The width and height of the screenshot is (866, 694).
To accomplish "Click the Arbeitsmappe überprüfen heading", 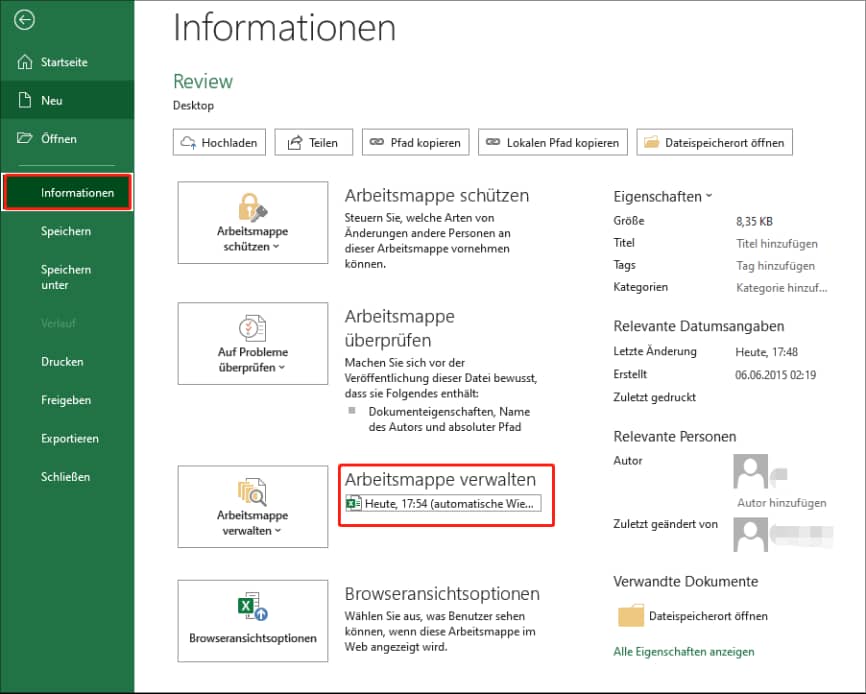I will (x=400, y=328).
